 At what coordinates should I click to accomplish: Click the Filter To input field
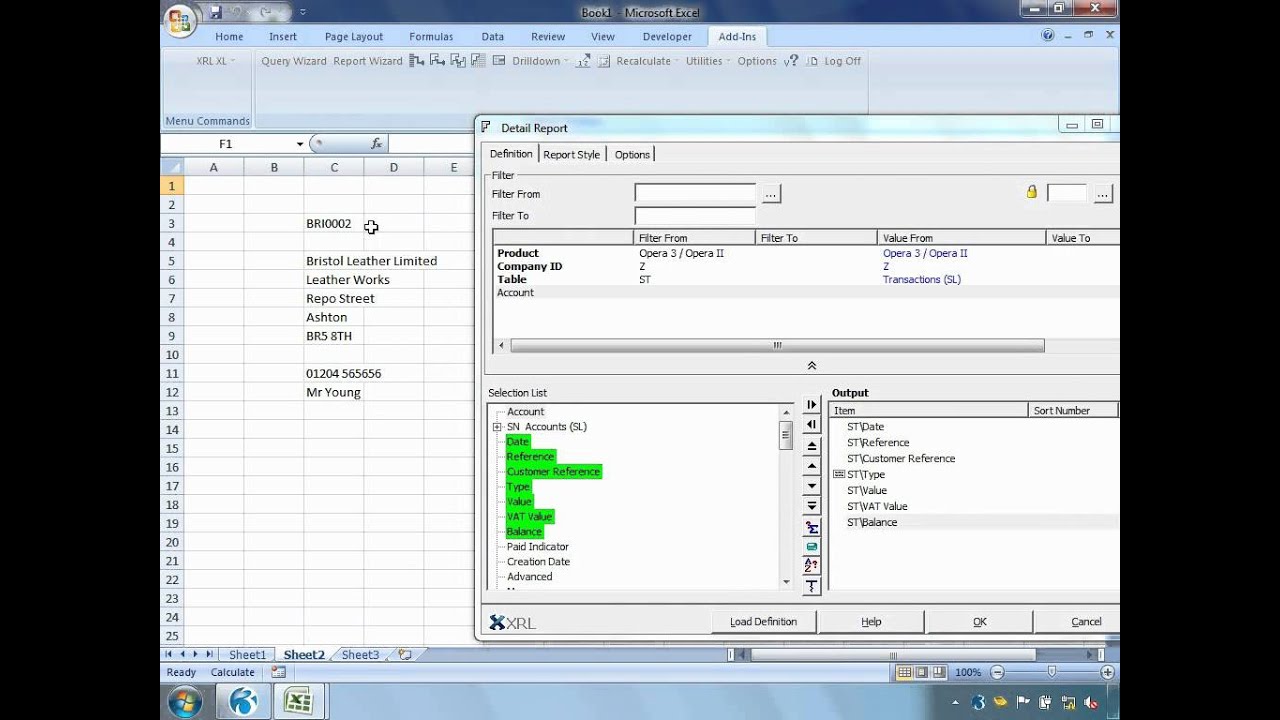(x=696, y=215)
